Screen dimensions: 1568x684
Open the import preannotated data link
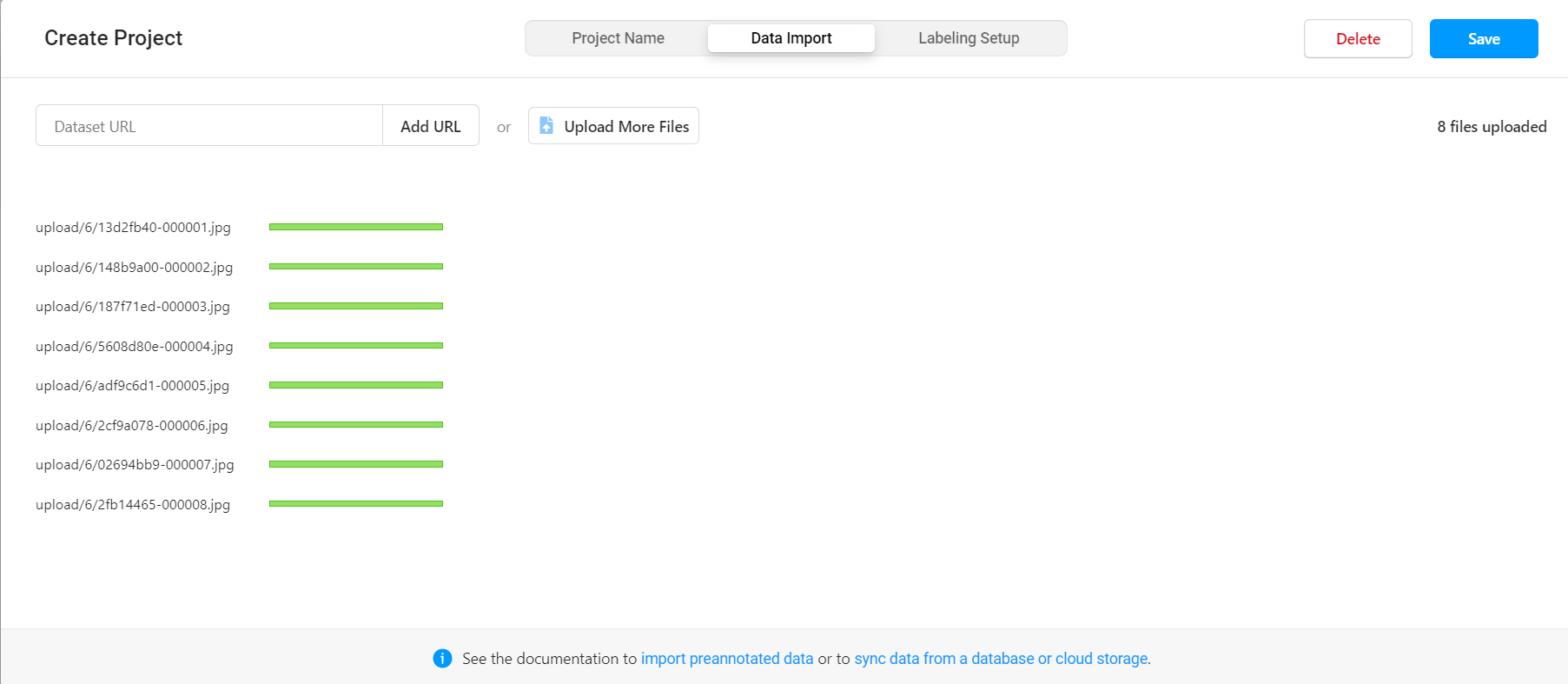[727, 659]
